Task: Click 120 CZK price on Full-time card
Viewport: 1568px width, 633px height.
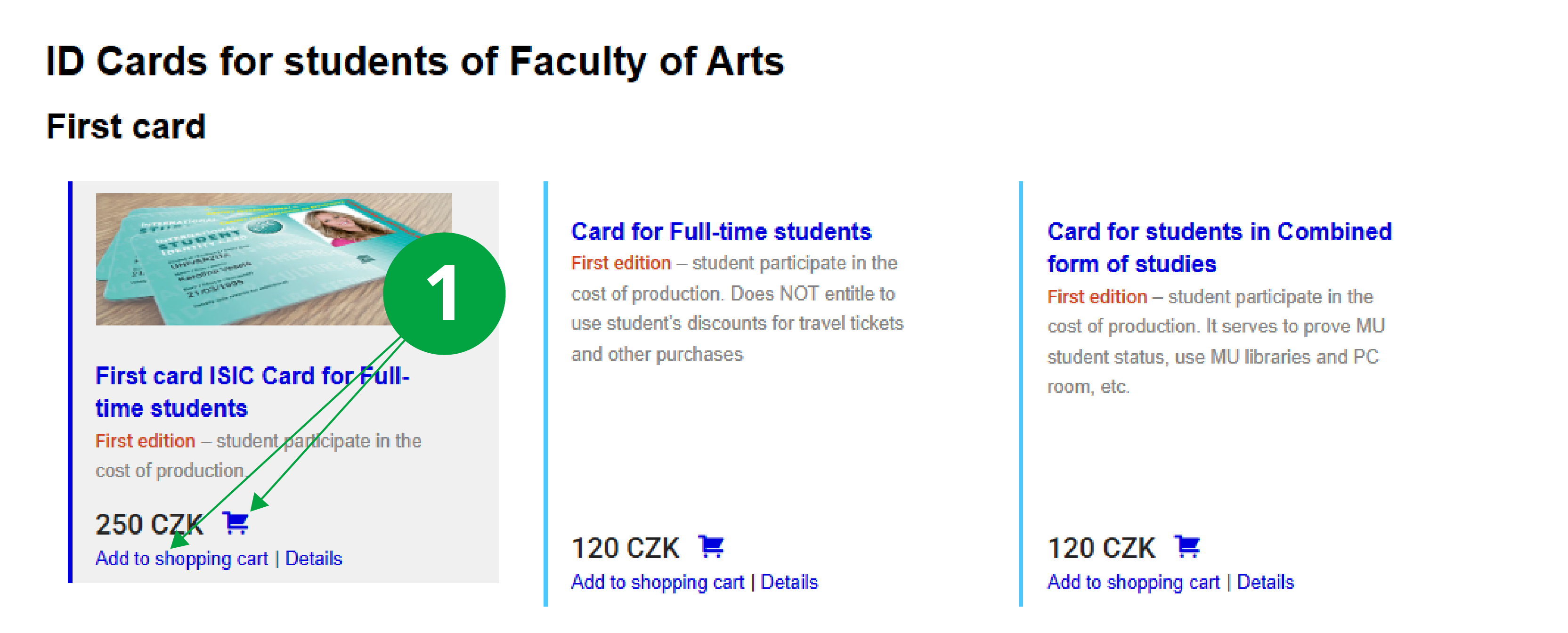Action: 625,548
